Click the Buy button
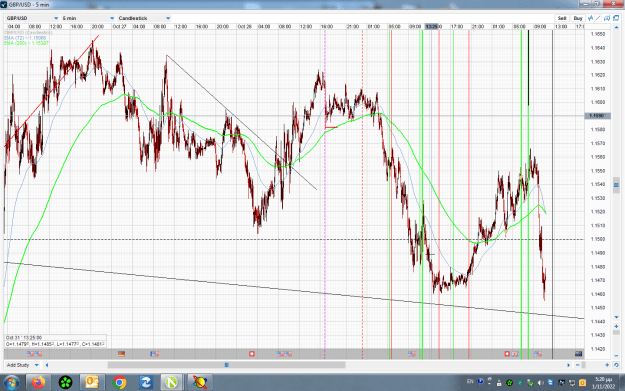Viewport: 625px width, 391px height. point(578,18)
